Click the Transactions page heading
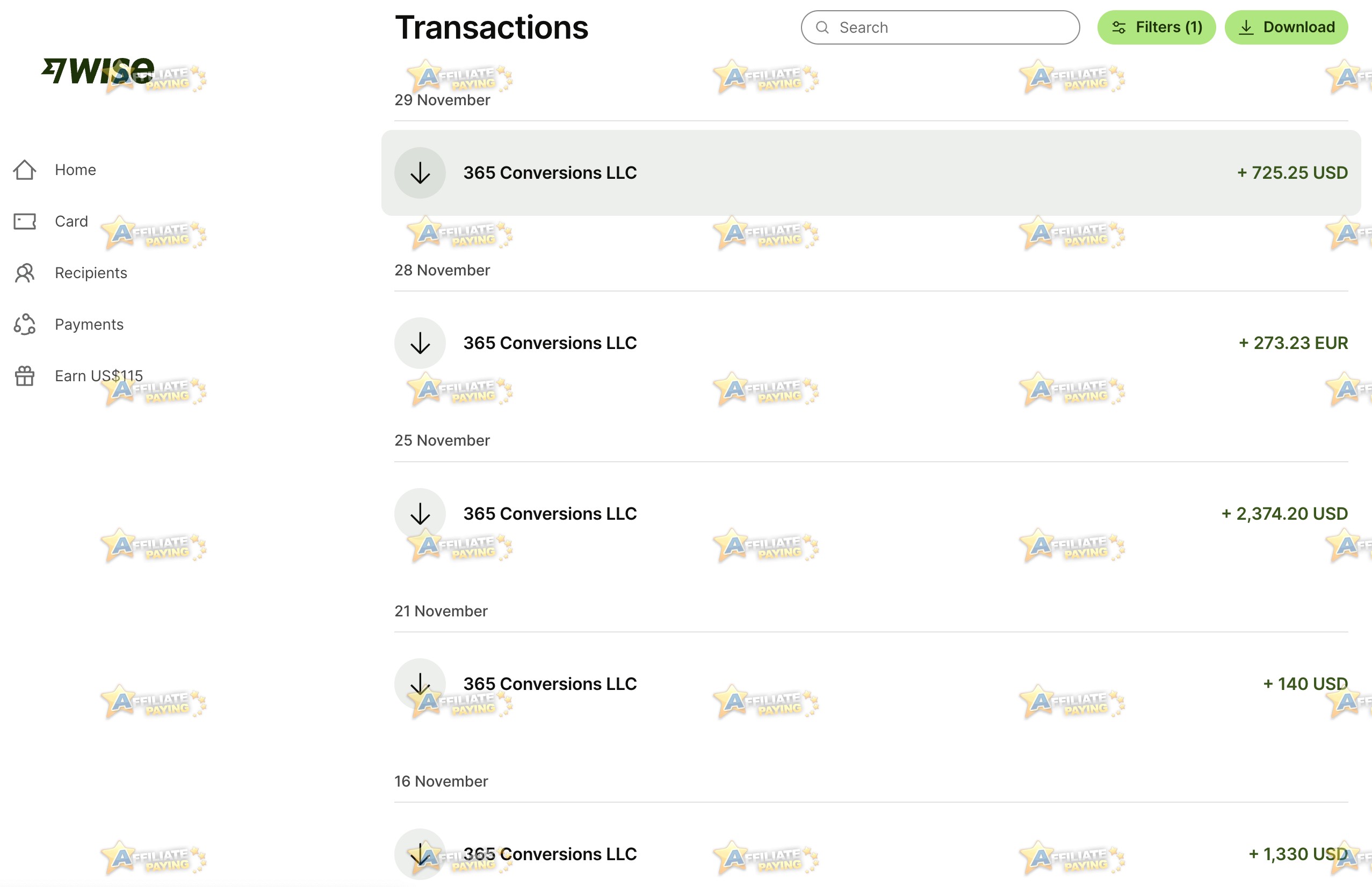Viewport: 1372px width, 887px height. 492,27
